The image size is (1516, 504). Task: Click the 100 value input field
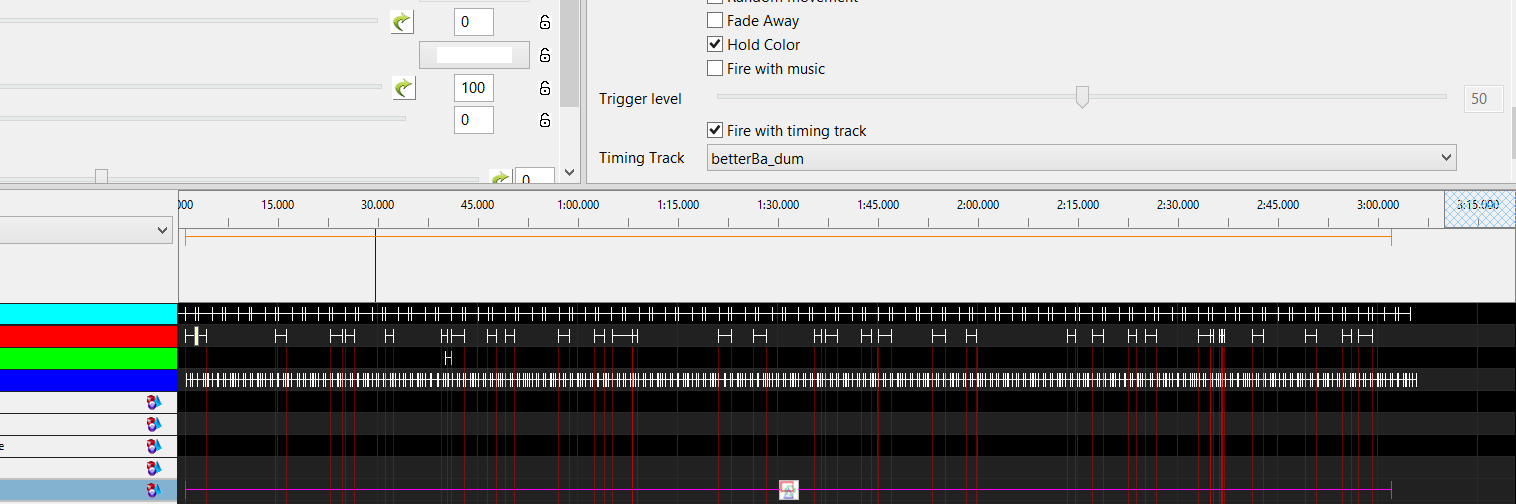(x=474, y=88)
